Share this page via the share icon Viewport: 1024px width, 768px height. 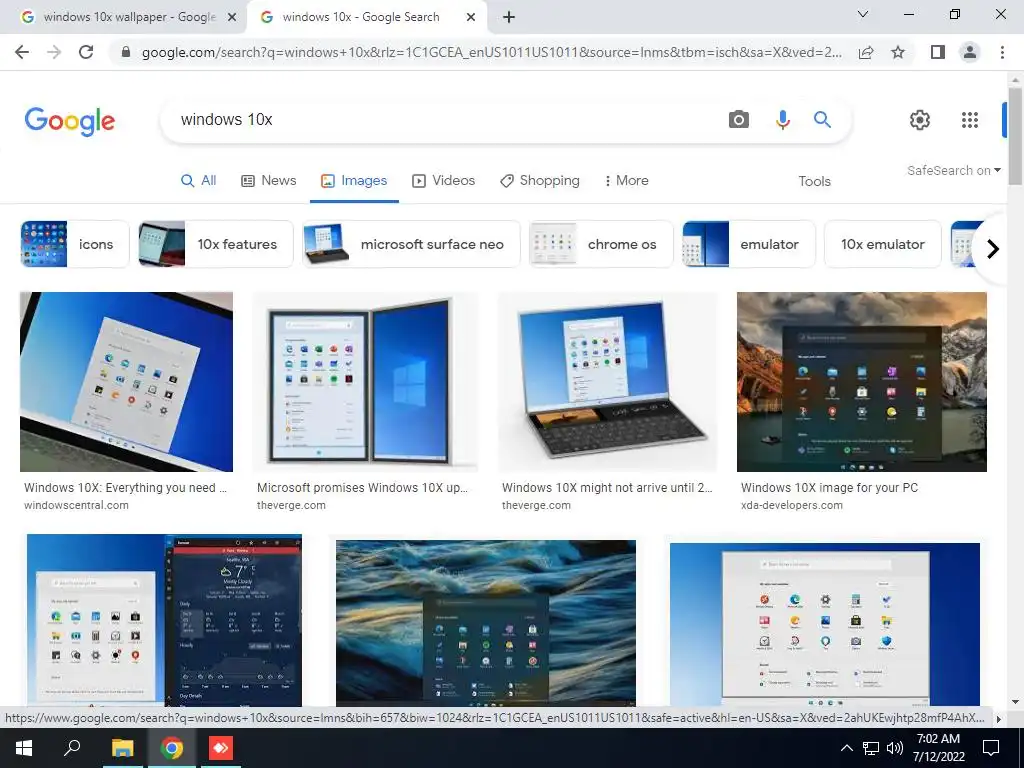click(x=866, y=52)
